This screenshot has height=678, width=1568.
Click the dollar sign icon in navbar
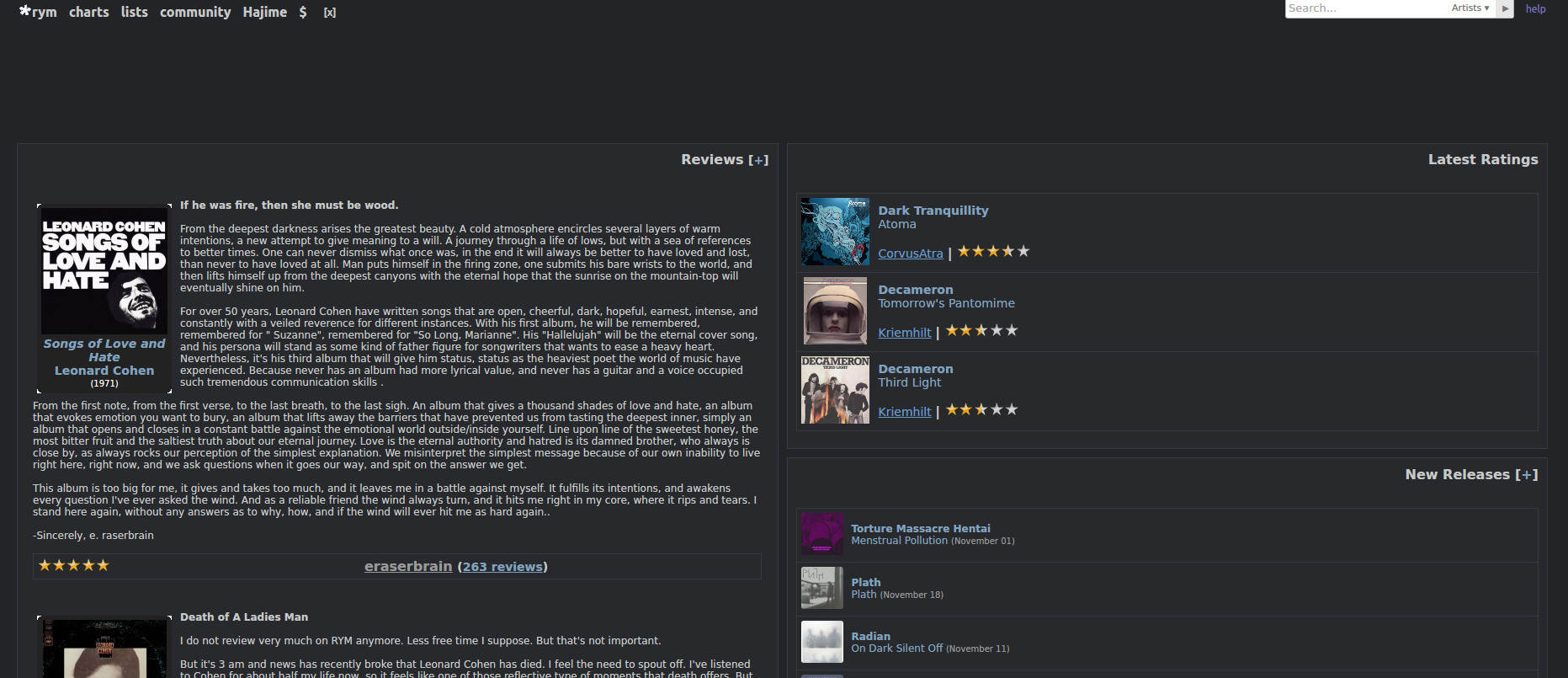[303, 12]
